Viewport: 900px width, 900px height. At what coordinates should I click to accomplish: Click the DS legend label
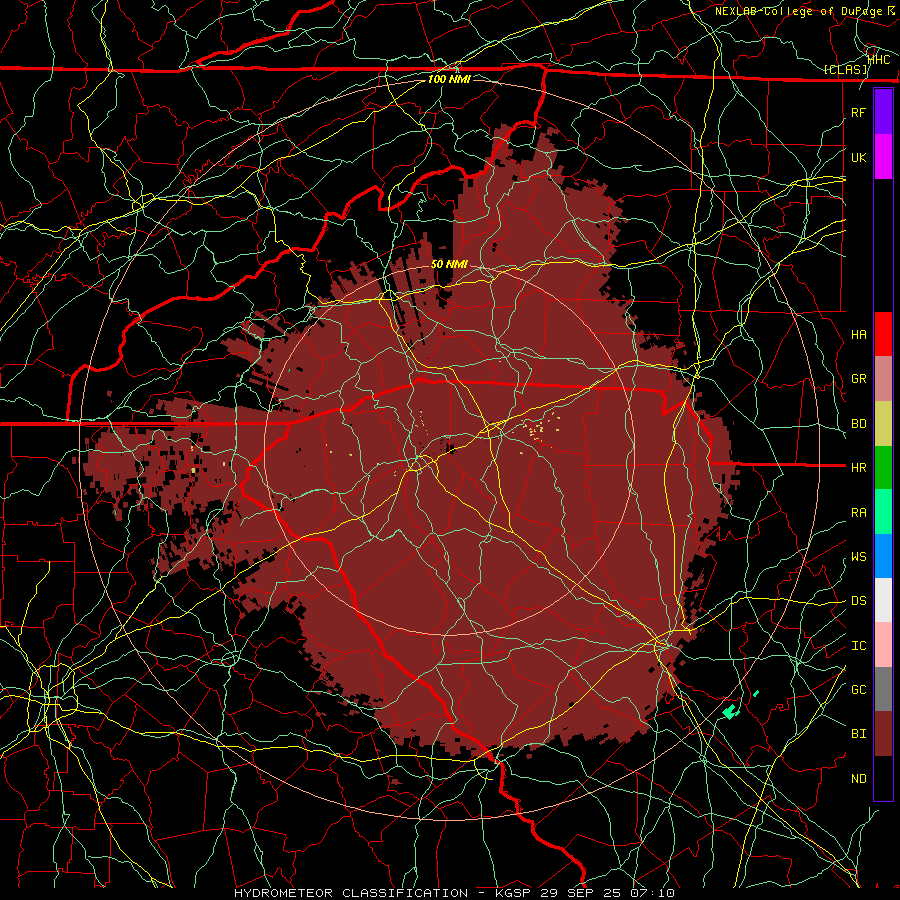click(x=859, y=601)
